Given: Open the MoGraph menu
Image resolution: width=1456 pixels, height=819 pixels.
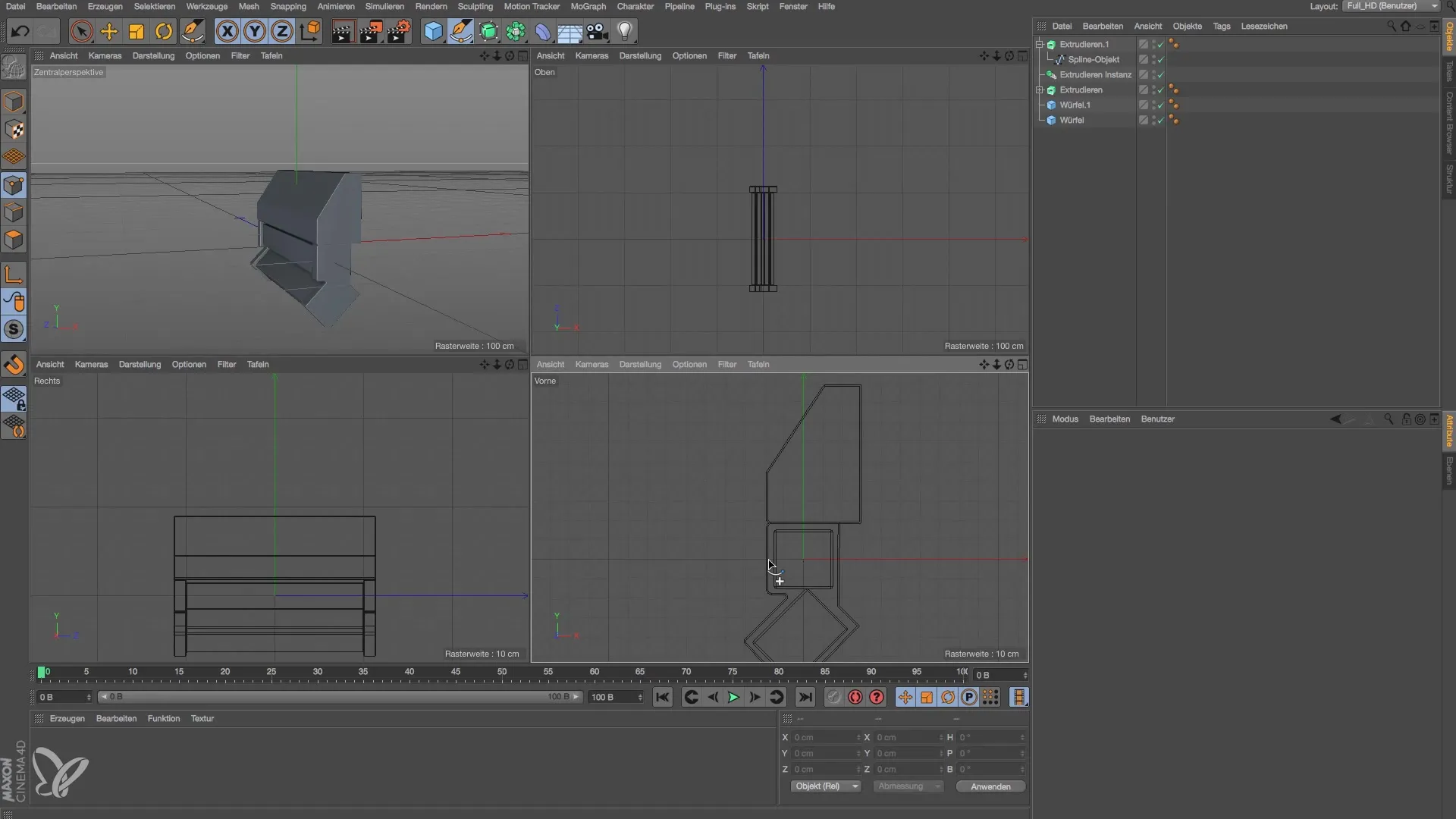Looking at the screenshot, I should [x=588, y=6].
